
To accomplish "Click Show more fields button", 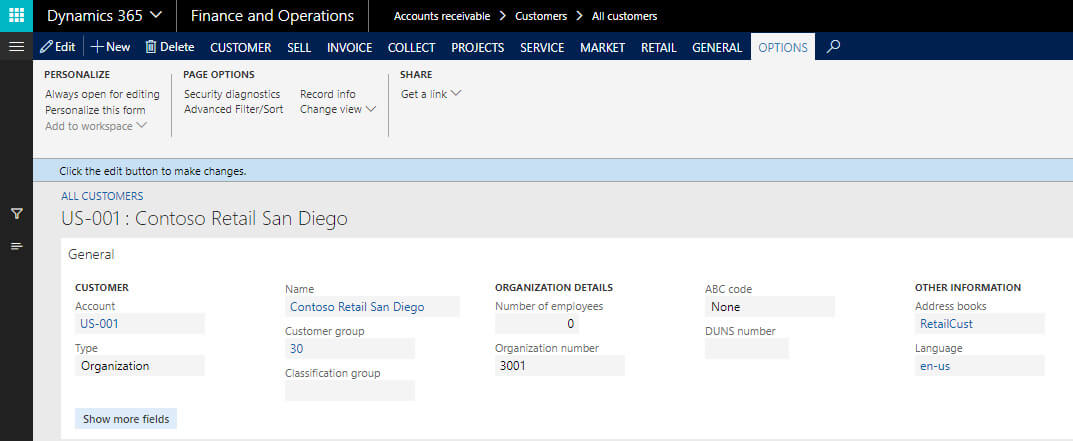I will pos(126,418).
